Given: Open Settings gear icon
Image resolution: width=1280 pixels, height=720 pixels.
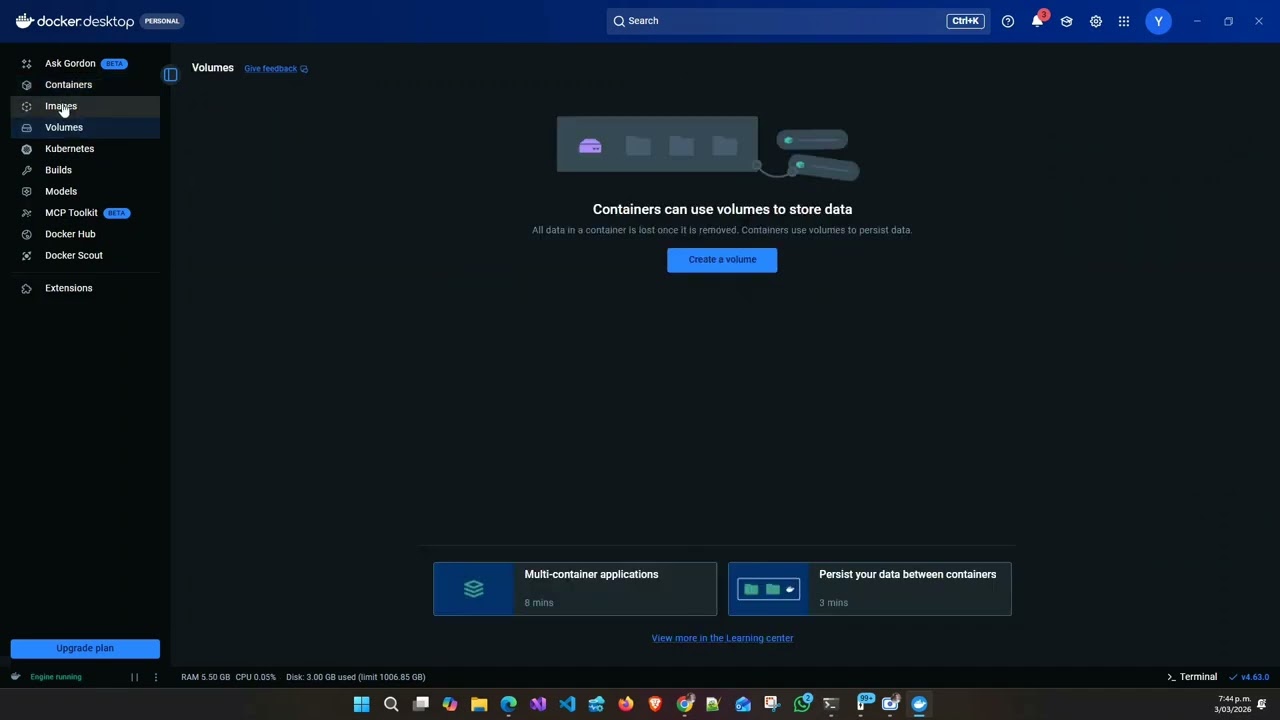Looking at the screenshot, I should coord(1096,21).
